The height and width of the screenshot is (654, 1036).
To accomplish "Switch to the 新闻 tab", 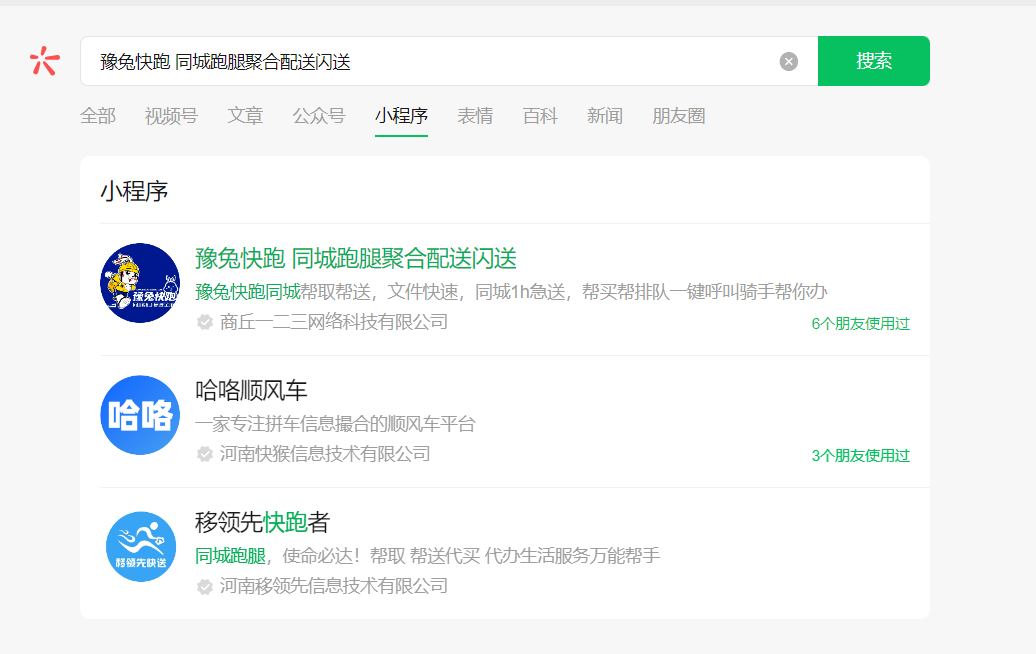I will [605, 116].
